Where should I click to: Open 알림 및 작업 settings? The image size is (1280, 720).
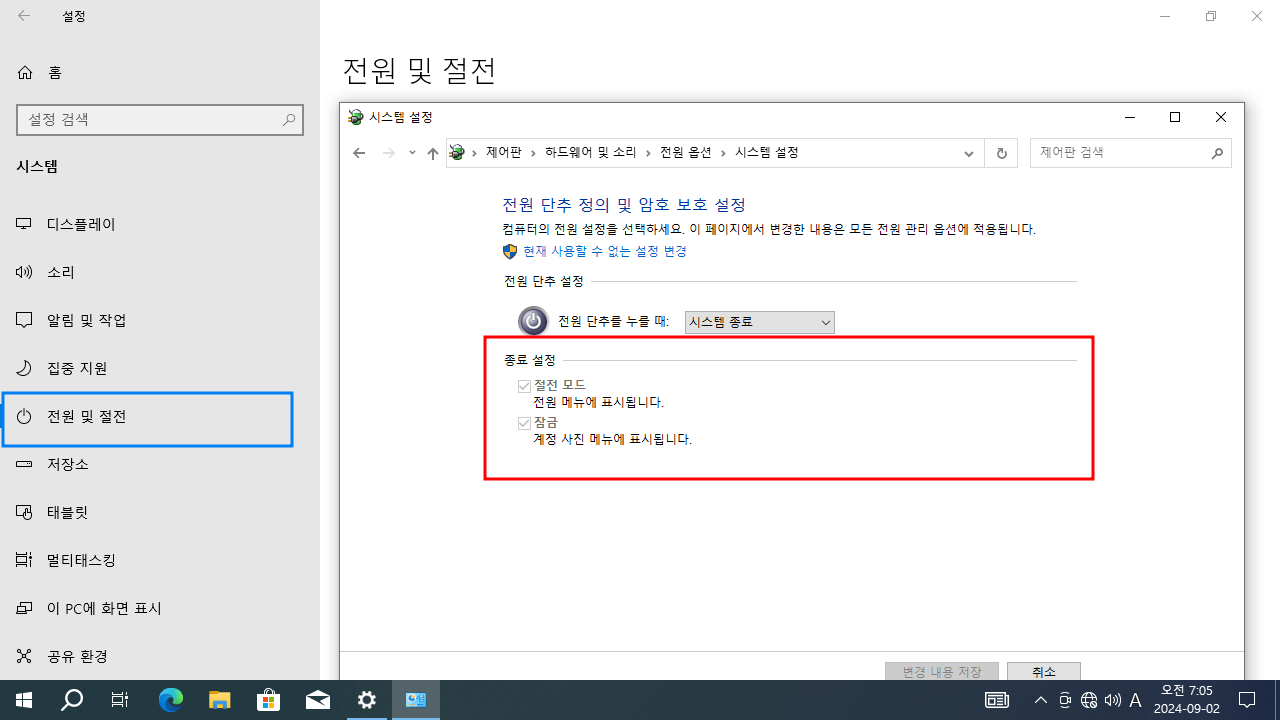[160, 320]
